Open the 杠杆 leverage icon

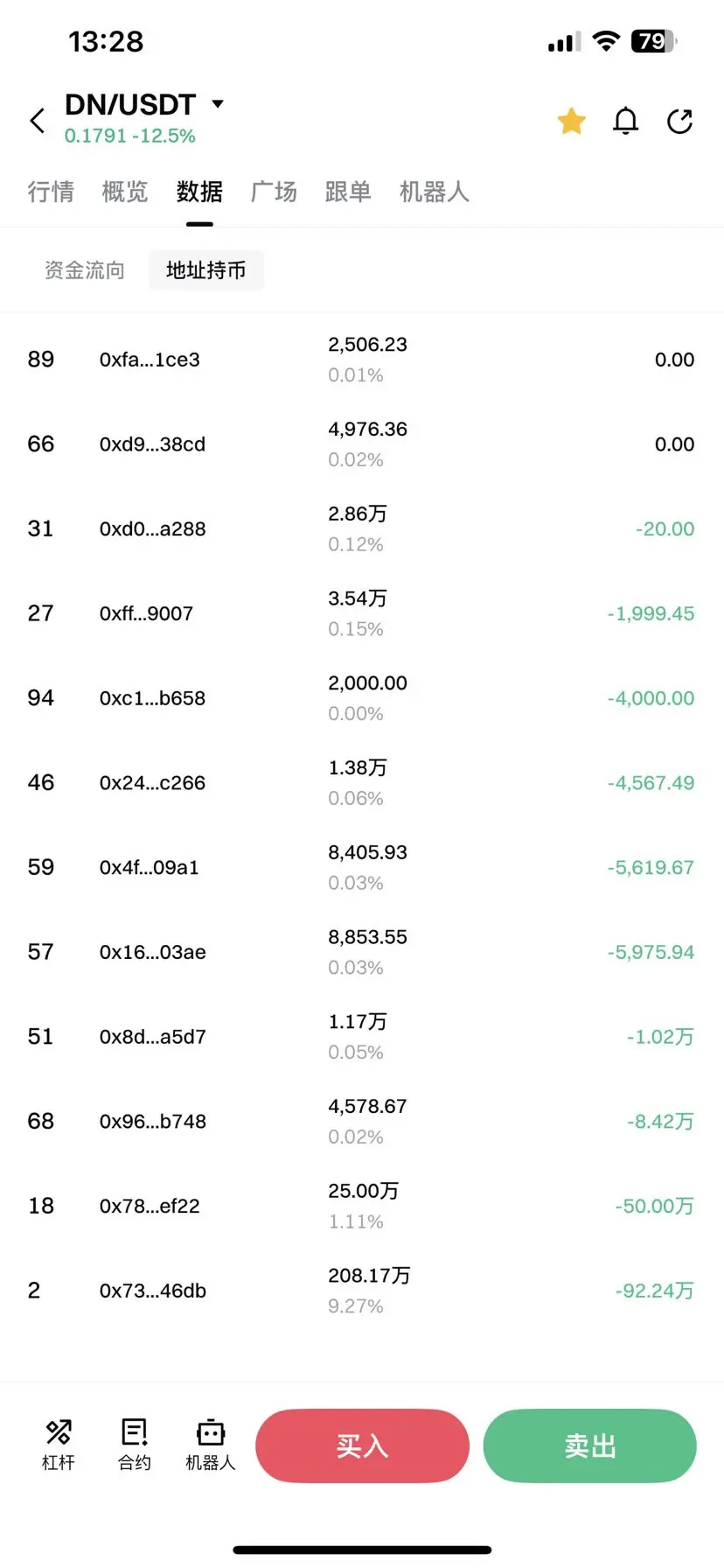point(59,1445)
